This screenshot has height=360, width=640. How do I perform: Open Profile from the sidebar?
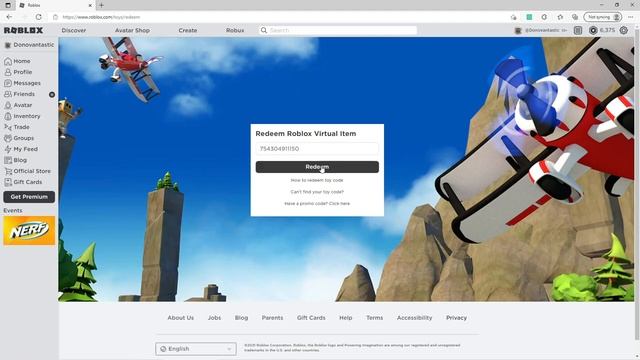tap(18, 72)
